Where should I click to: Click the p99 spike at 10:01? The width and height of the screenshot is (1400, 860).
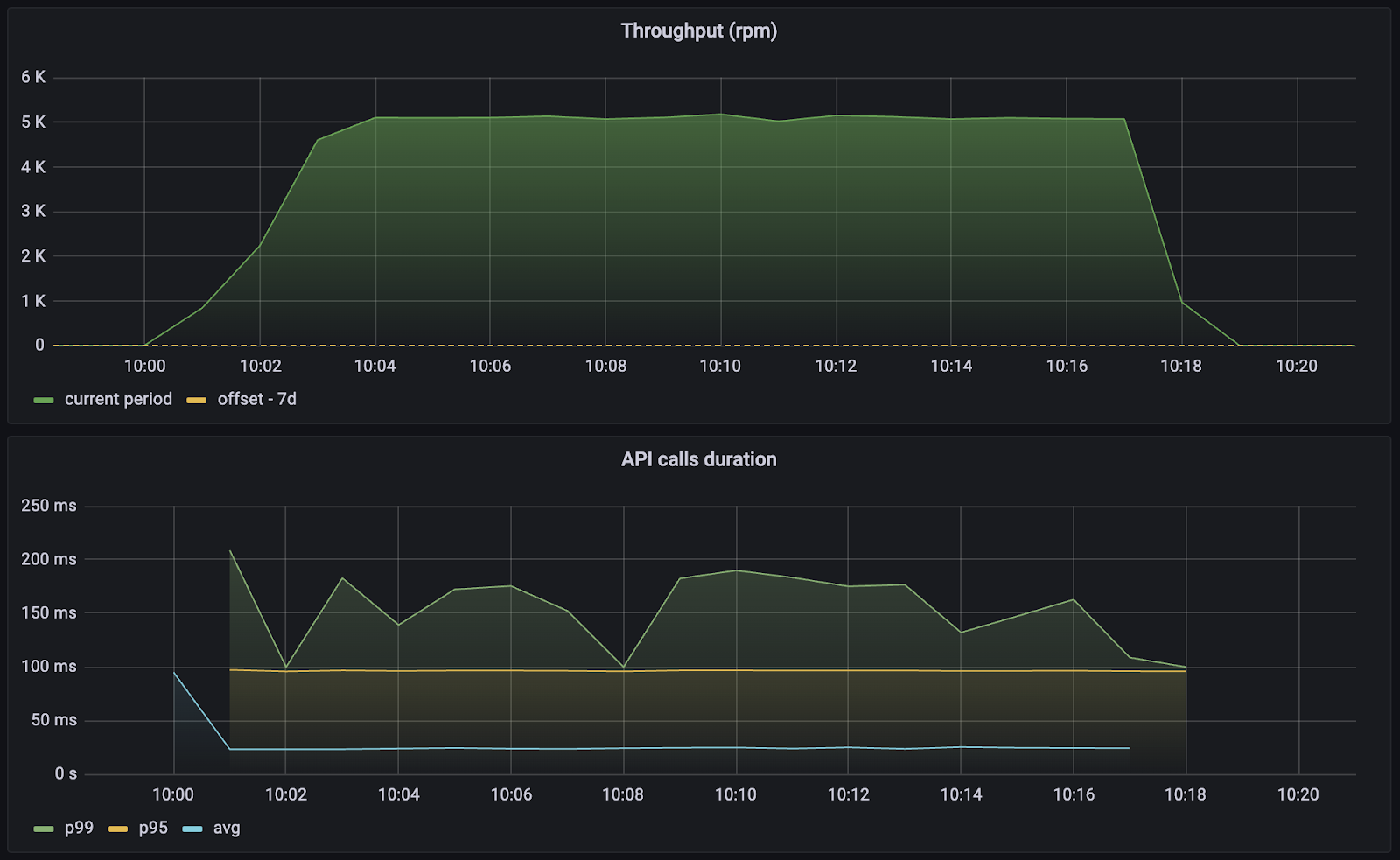coord(230,551)
